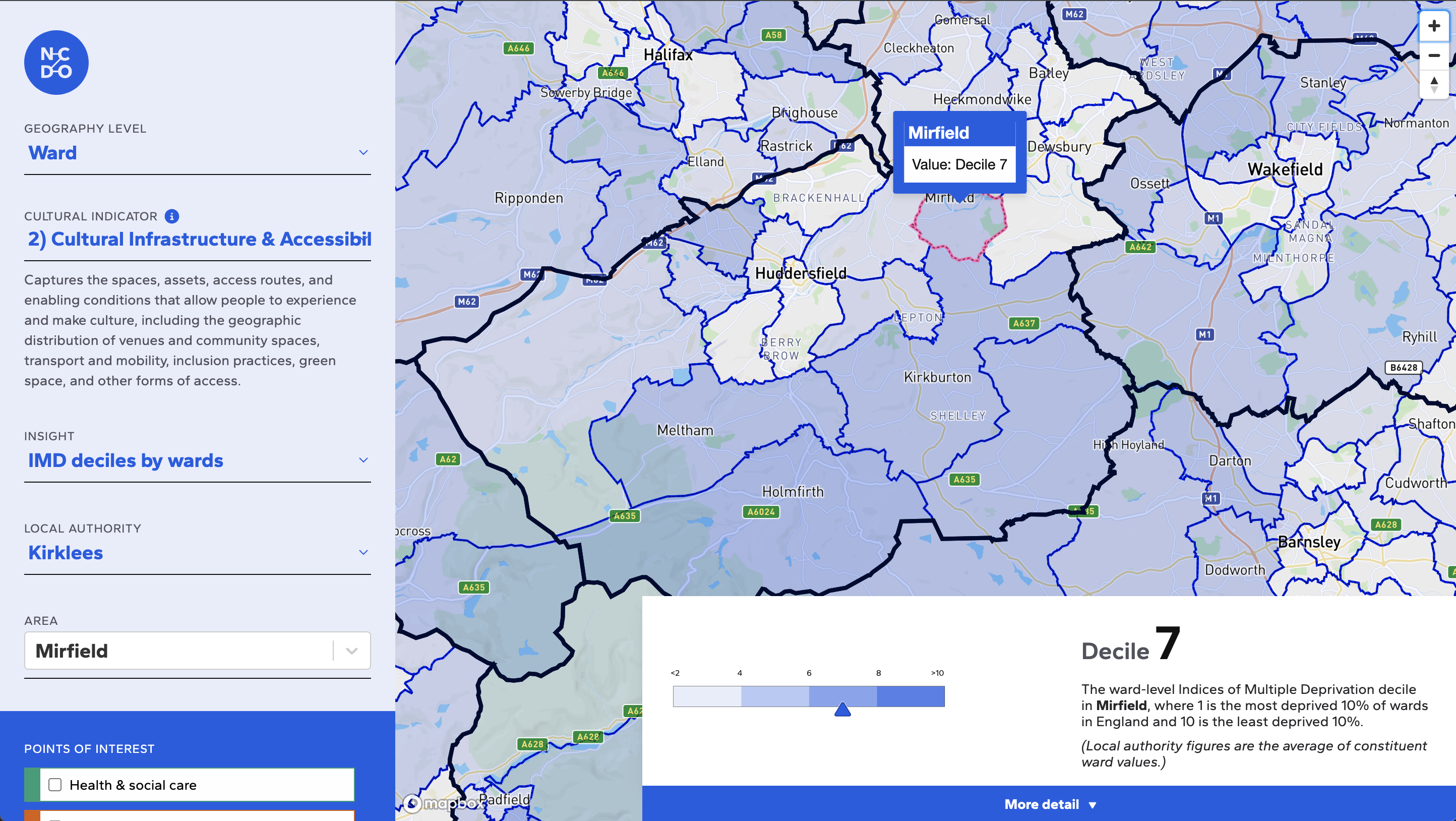Expand the Area combo box arrow
Viewport: 1456px width, 821px height.
(352, 651)
